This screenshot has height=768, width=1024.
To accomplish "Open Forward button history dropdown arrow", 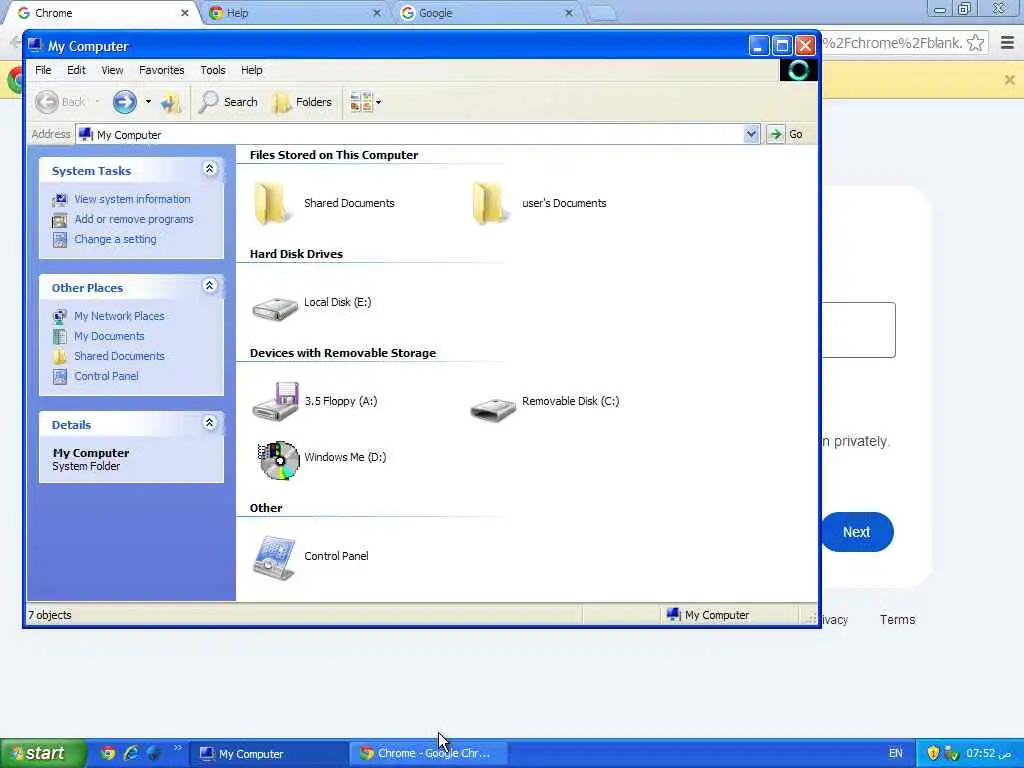I will coord(148,102).
